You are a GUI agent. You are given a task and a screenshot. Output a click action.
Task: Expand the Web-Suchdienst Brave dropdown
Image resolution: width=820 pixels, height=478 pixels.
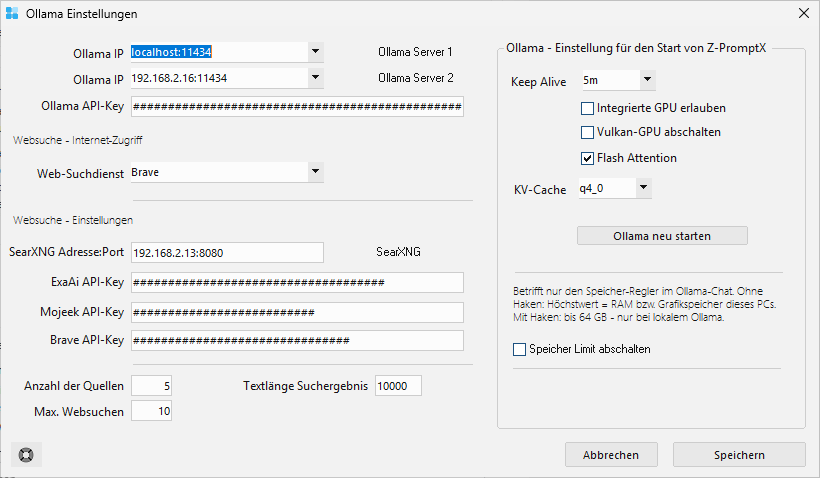coord(315,172)
